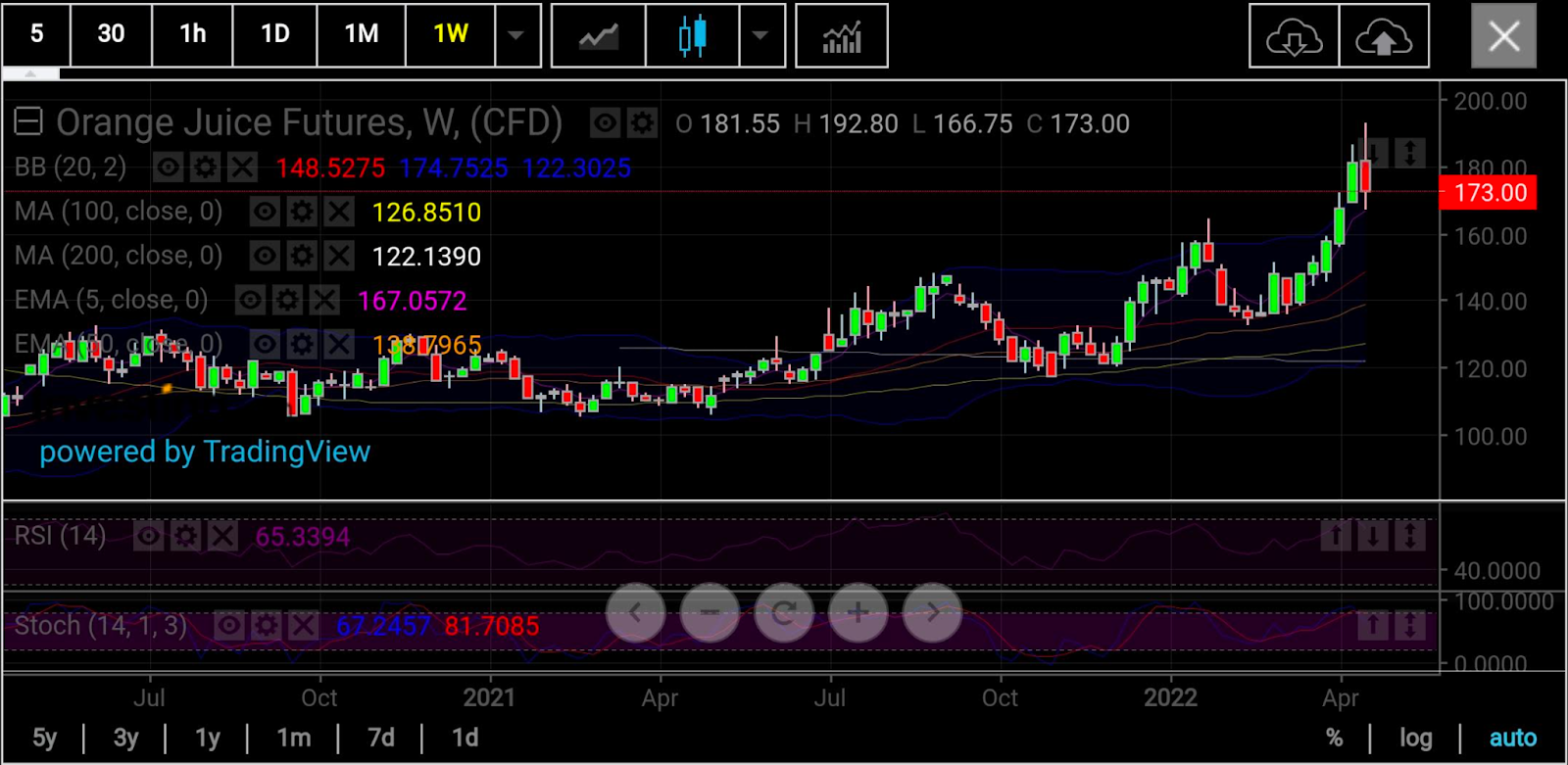Screen dimensions: 1568x765
Task: Move the RSI pane down
Action: pos(1373,535)
